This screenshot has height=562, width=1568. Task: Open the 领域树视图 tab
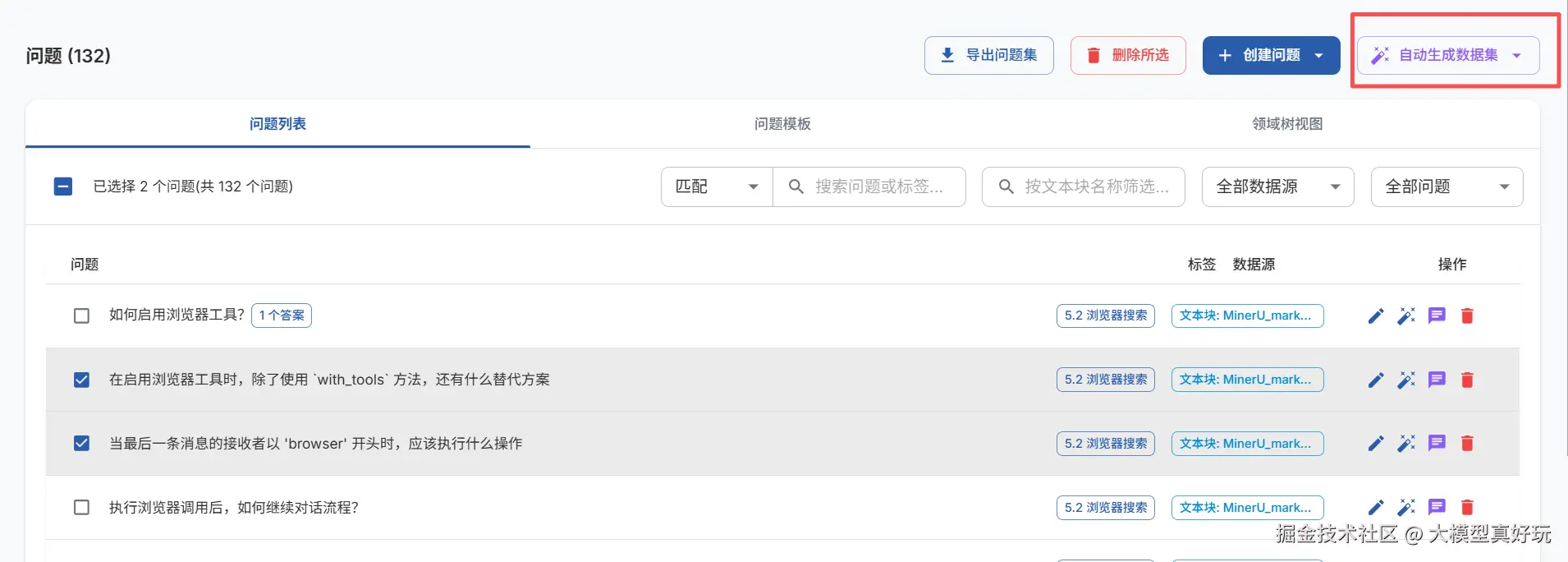[x=1286, y=124]
